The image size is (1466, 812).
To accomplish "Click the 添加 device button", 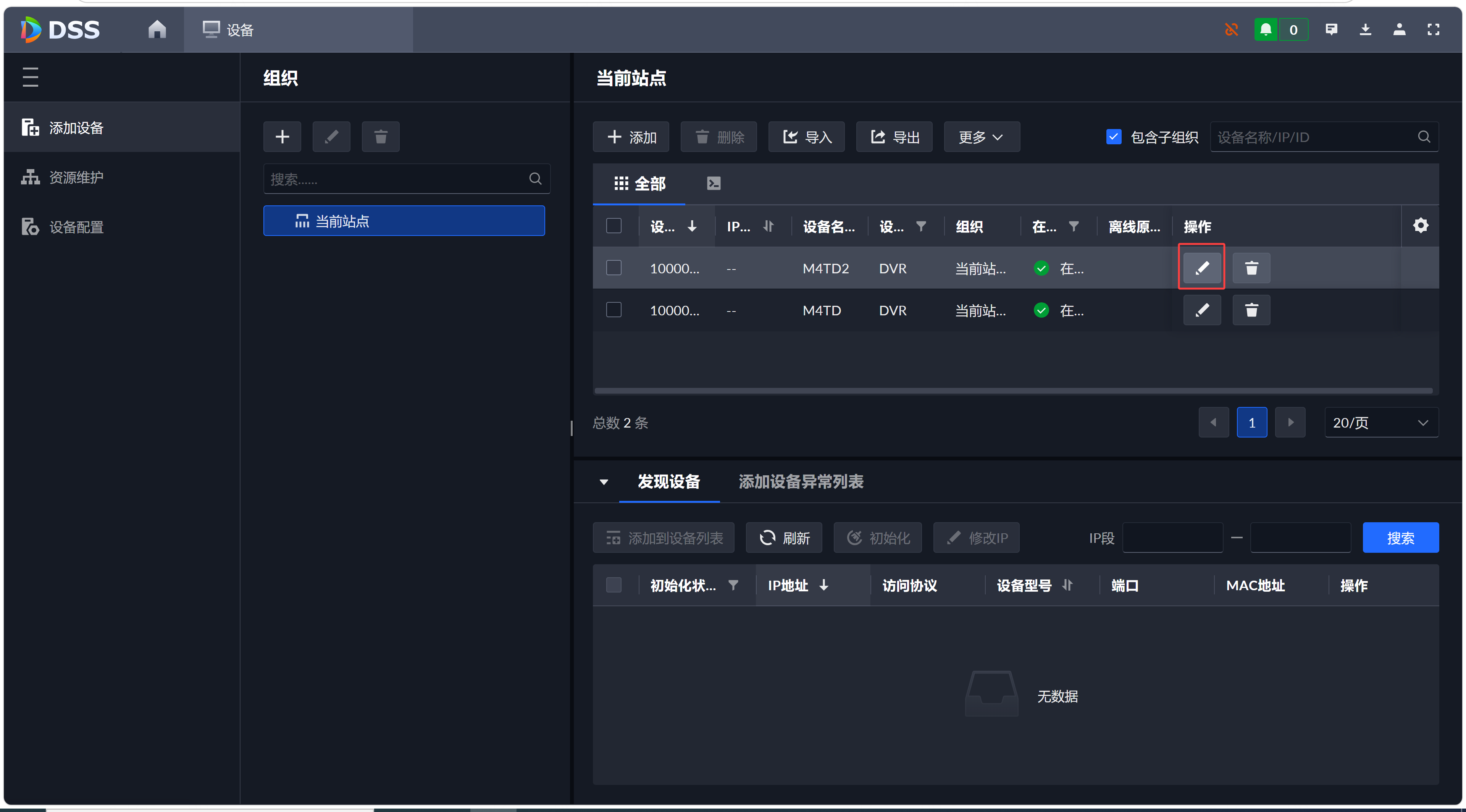I will coord(631,137).
